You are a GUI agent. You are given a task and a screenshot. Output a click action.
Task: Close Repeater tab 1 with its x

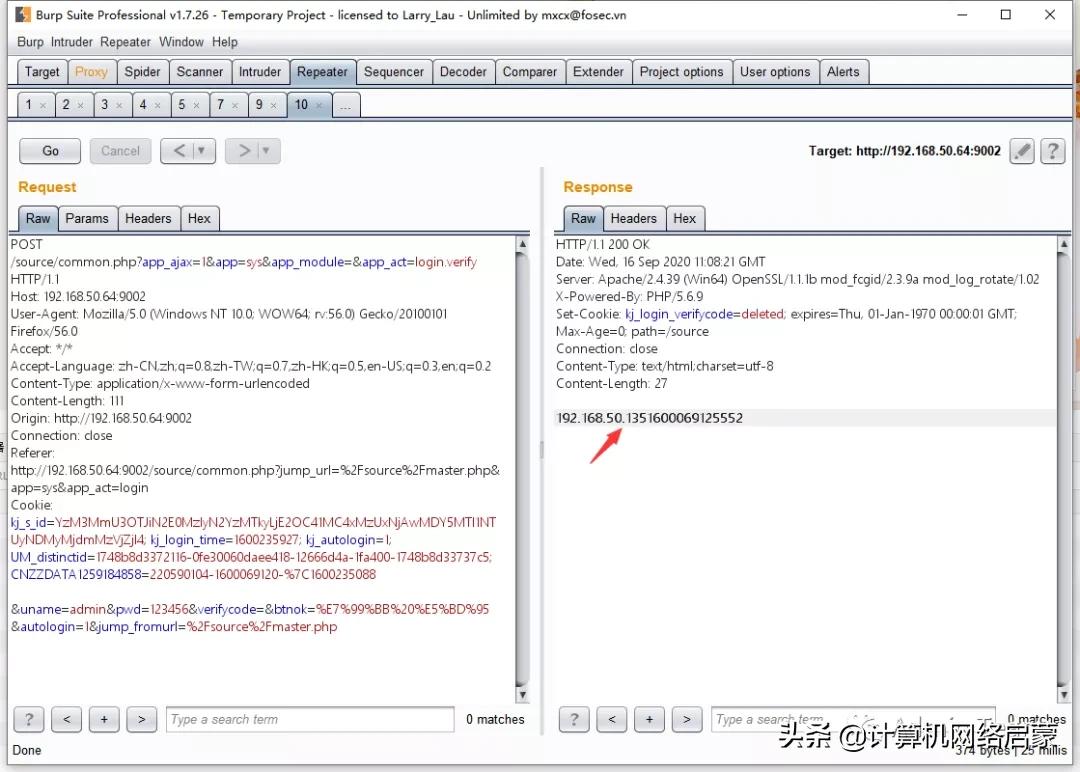(x=43, y=105)
